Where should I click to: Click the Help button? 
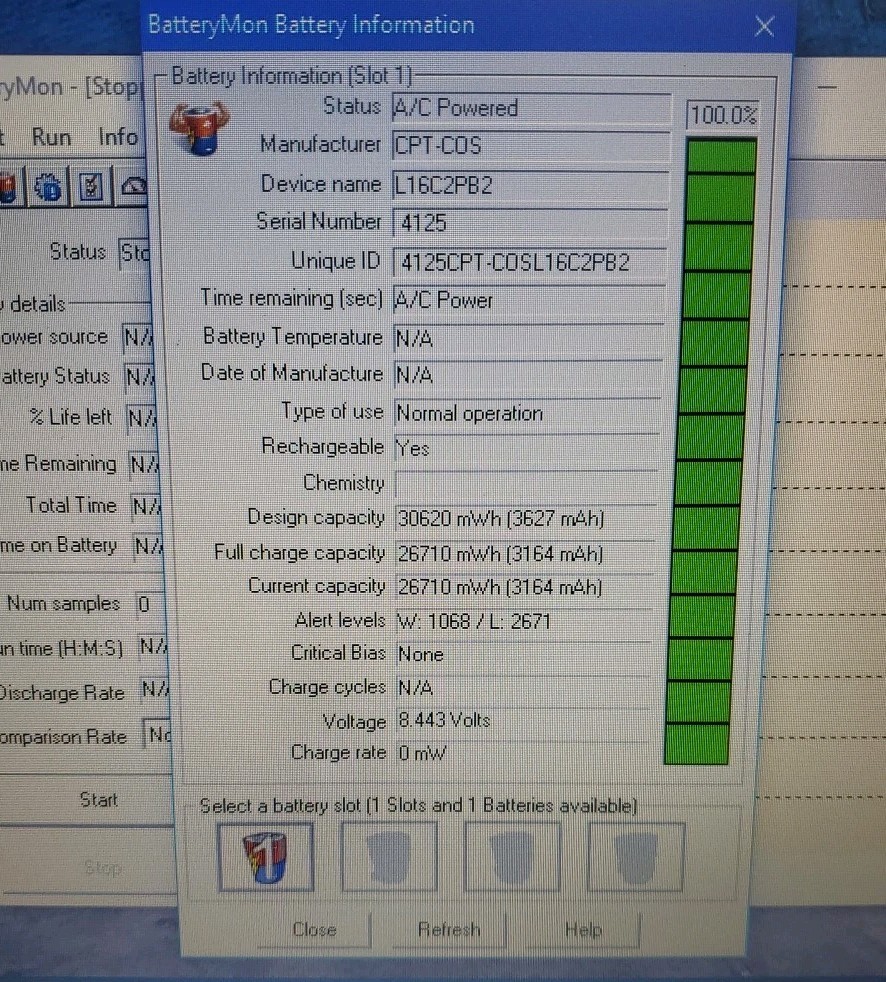583,929
